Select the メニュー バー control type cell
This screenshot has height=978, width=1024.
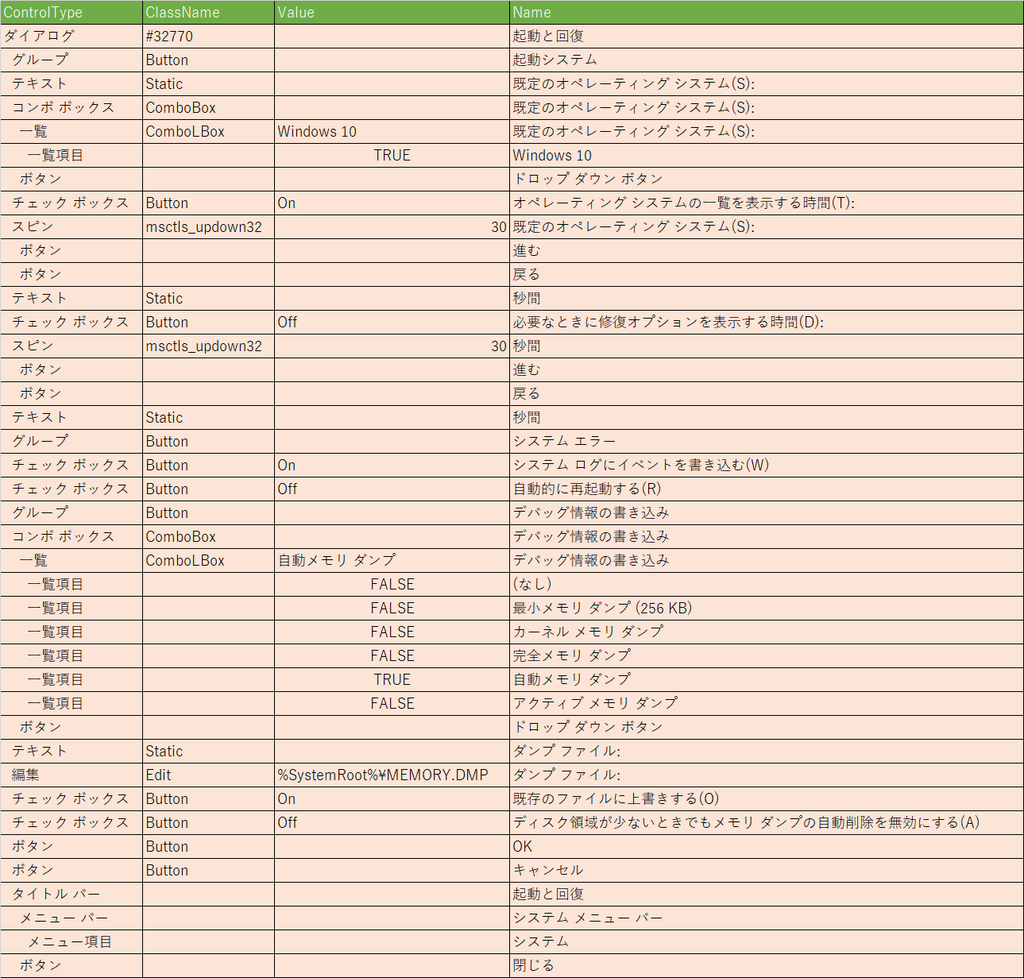coord(71,918)
